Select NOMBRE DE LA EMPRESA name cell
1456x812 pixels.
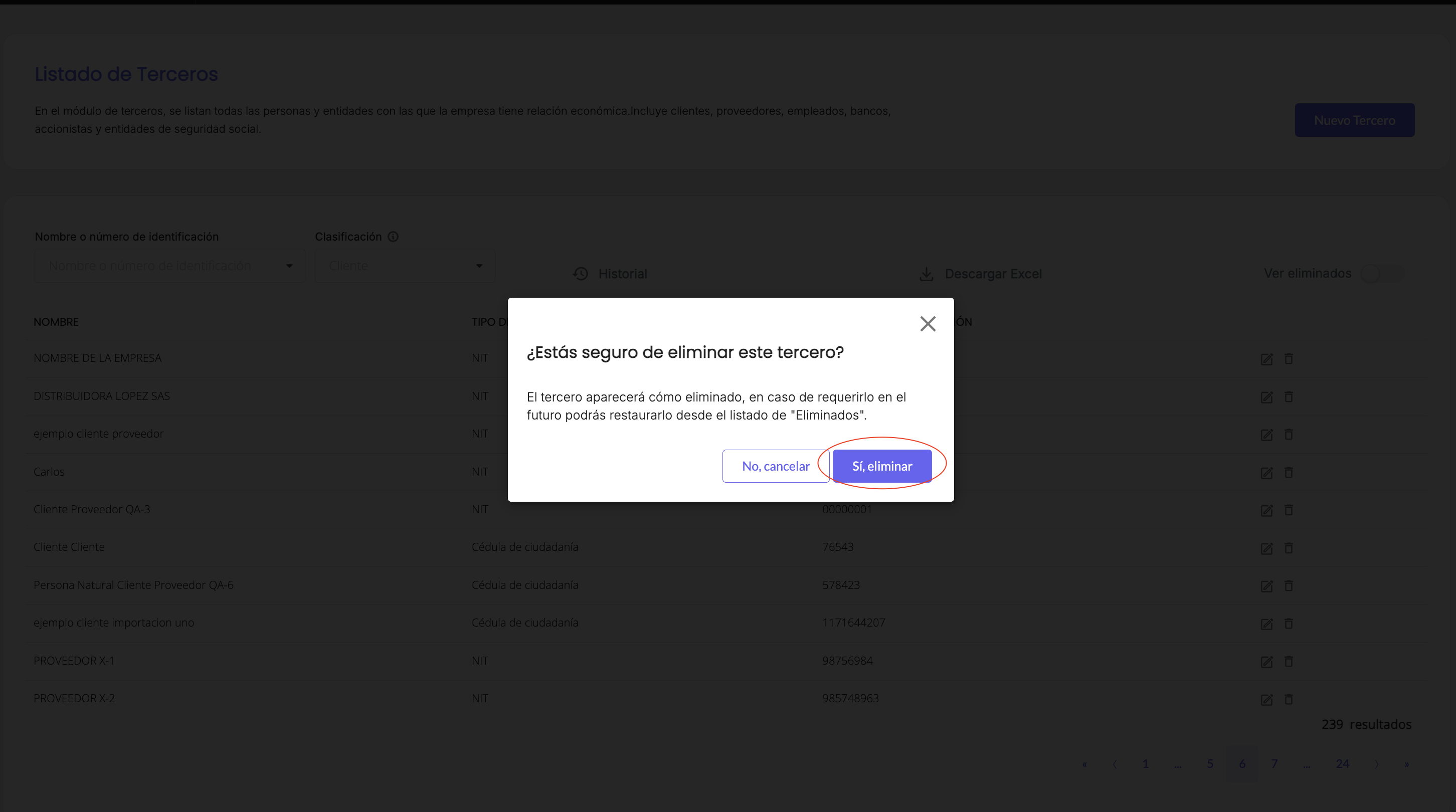pyautogui.click(x=97, y=358)
